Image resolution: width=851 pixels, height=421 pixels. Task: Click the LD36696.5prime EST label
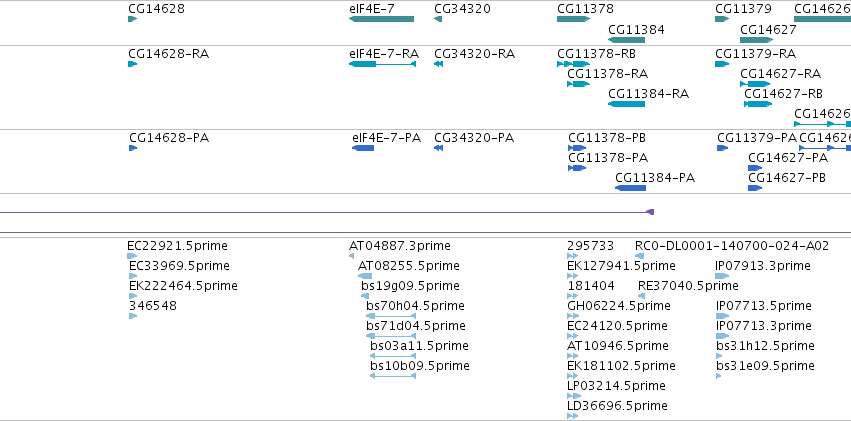(617, 405)
